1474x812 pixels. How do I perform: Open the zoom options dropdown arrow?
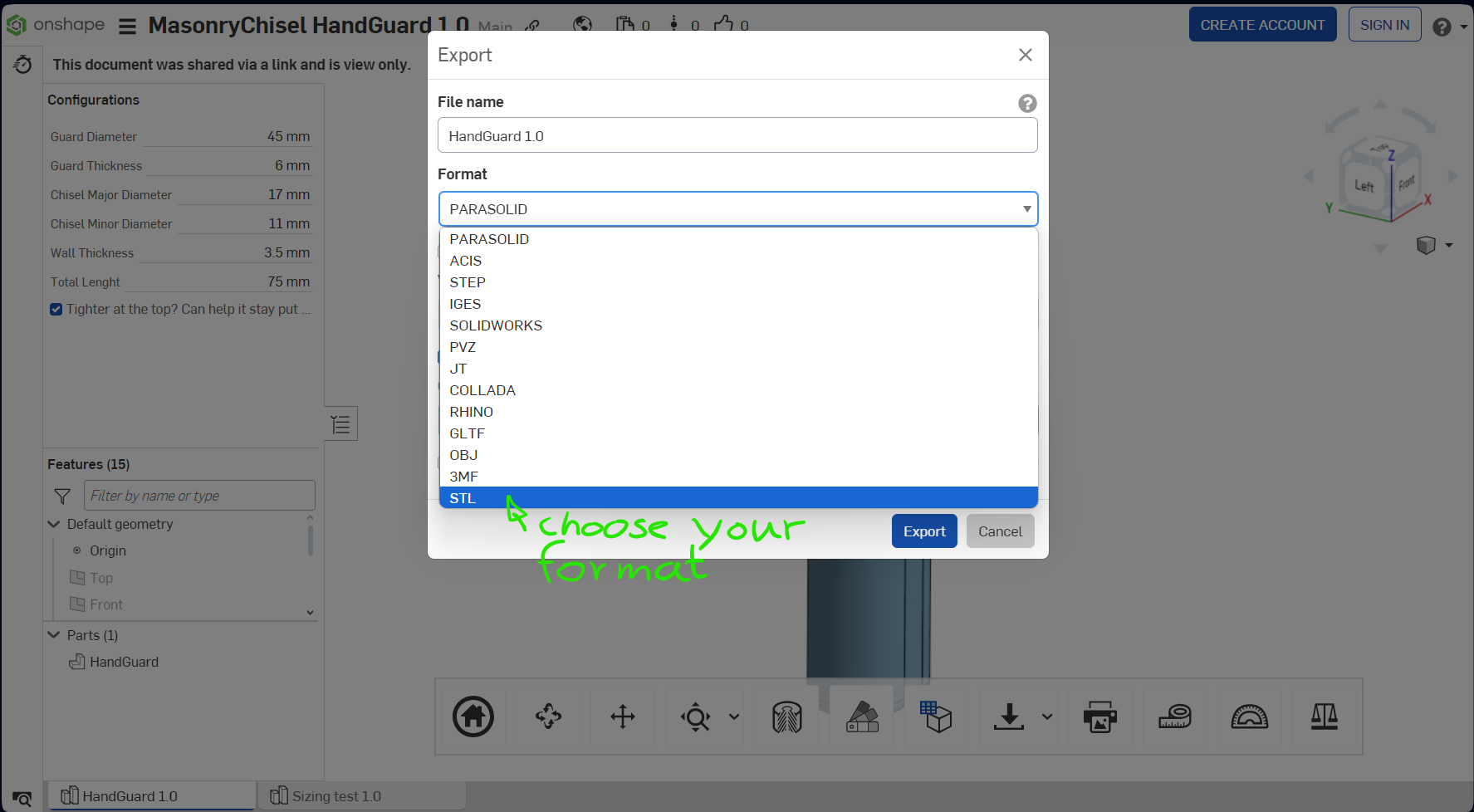734,717
